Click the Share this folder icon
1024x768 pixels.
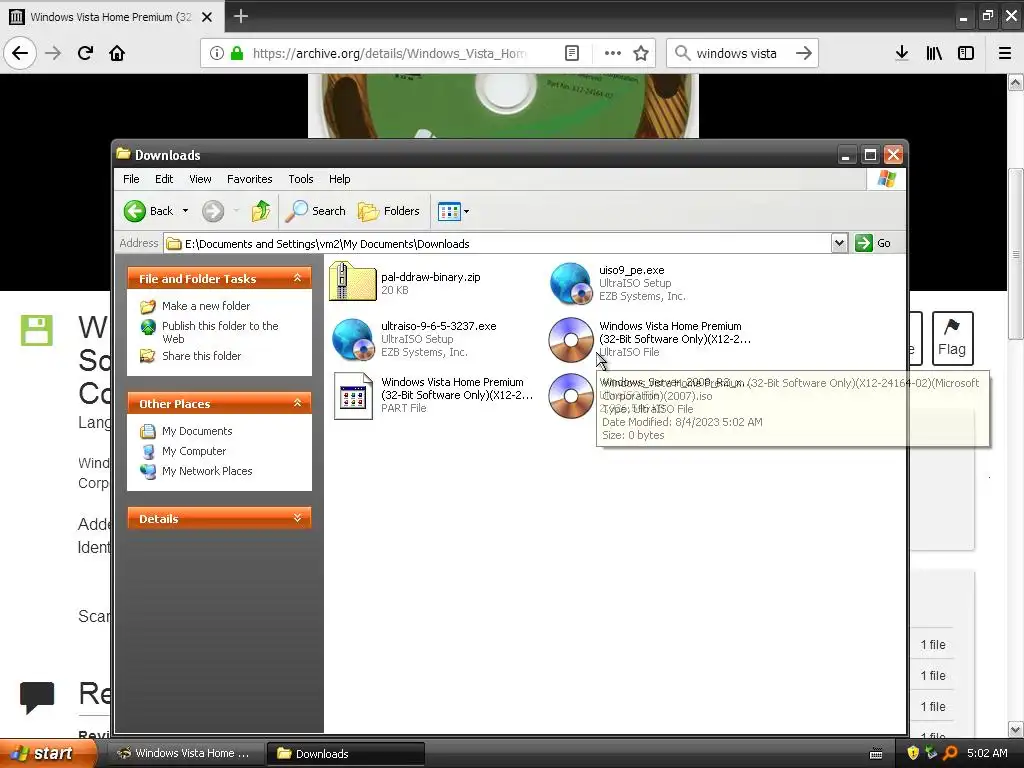148,356
